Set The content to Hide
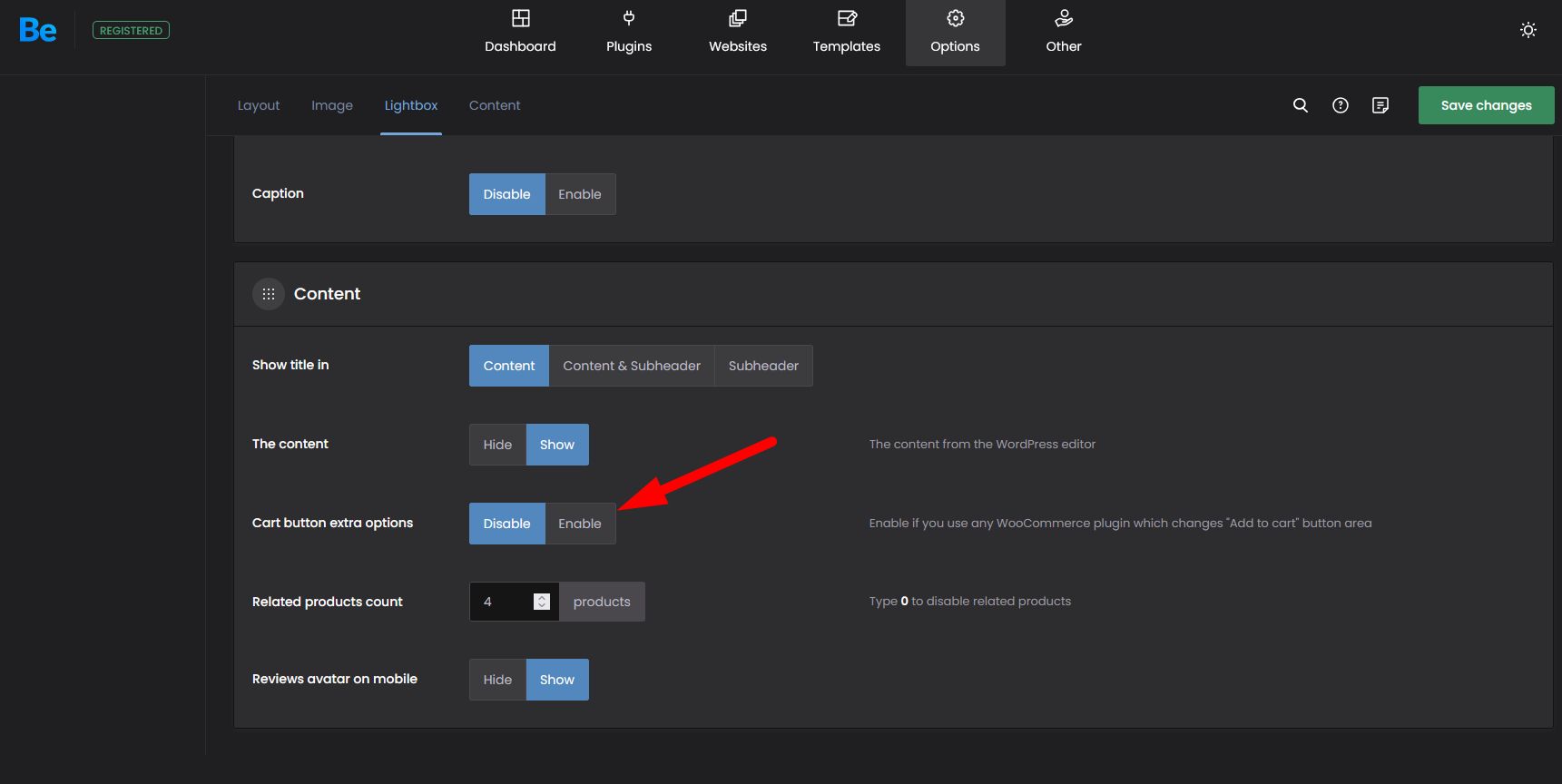 [x=497, y=445]
